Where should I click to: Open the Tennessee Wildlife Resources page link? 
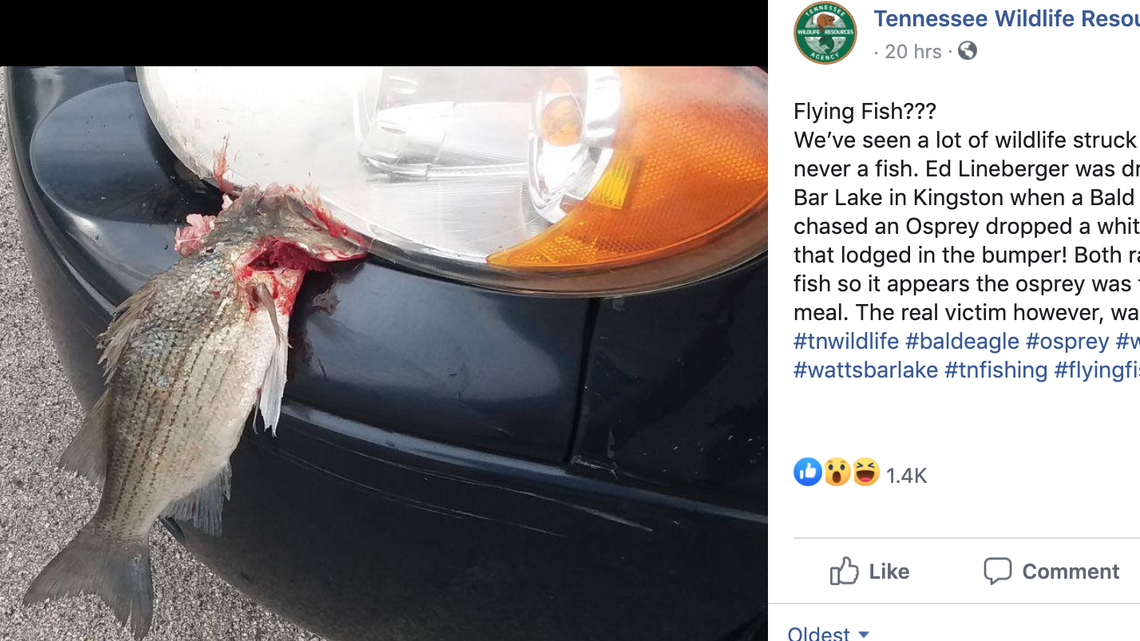coord(1000,18)
